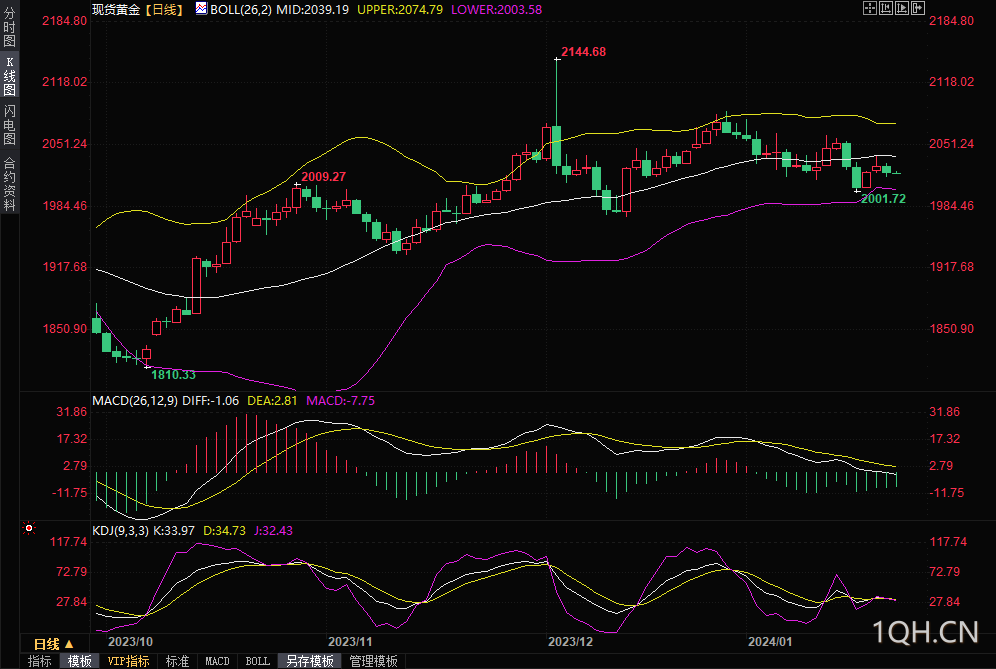This screenshot has width=996, height=669.
Task: Click the 2023/10 date label
Action: (130, 641)
